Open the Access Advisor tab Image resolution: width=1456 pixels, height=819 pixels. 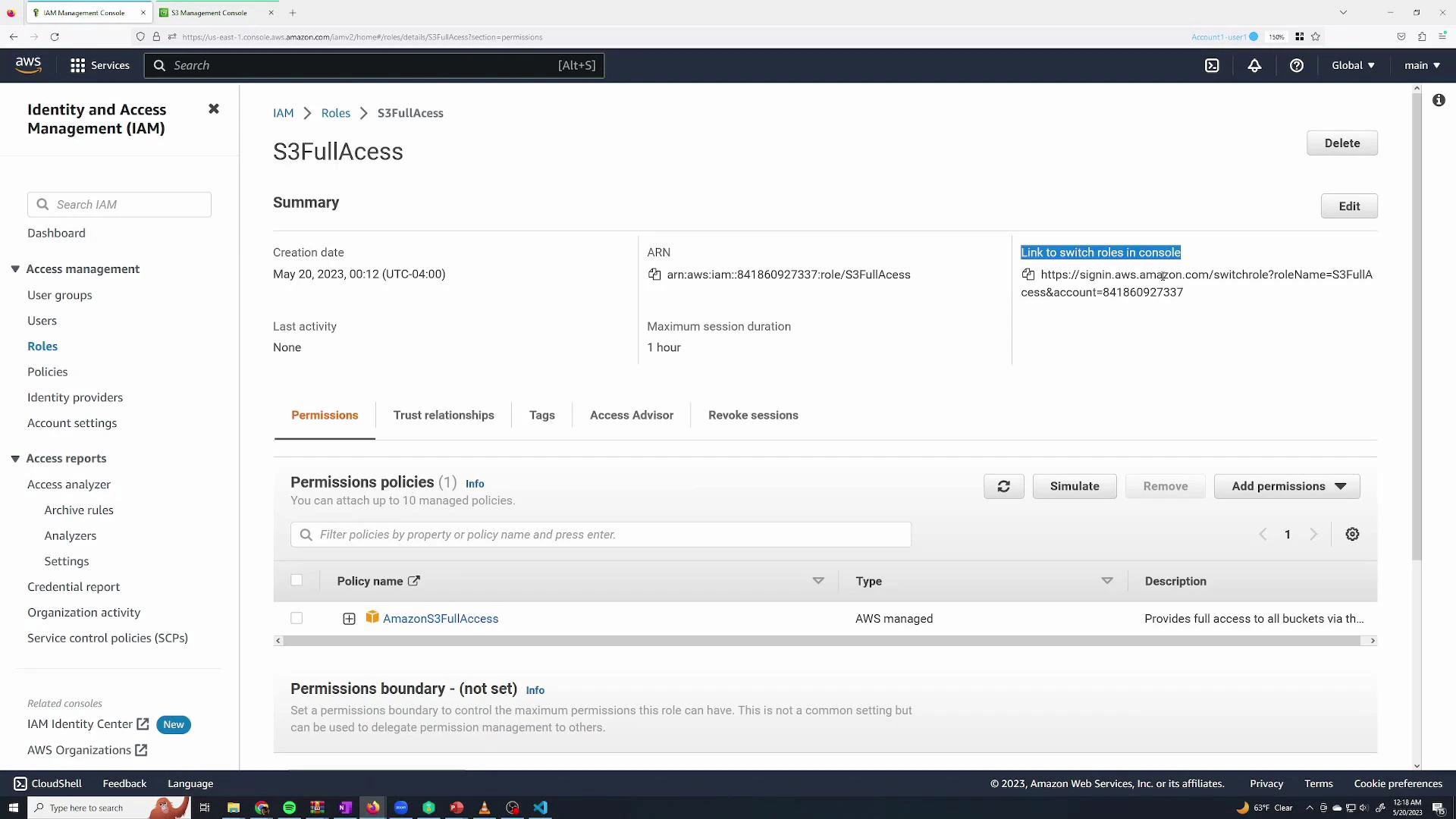(631, 415)
